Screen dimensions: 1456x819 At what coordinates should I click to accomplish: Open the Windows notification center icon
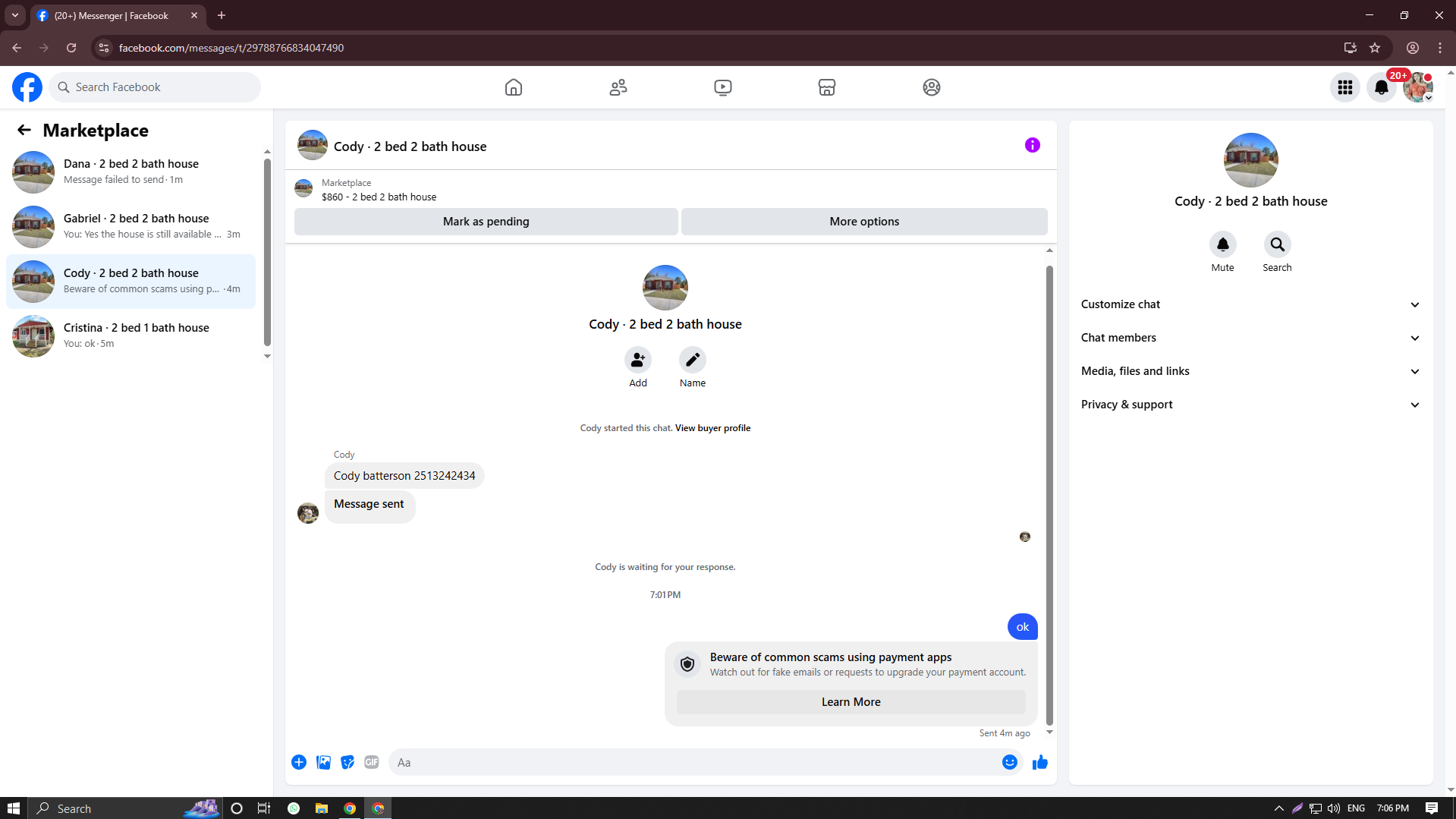click(x=1432, y=808)
